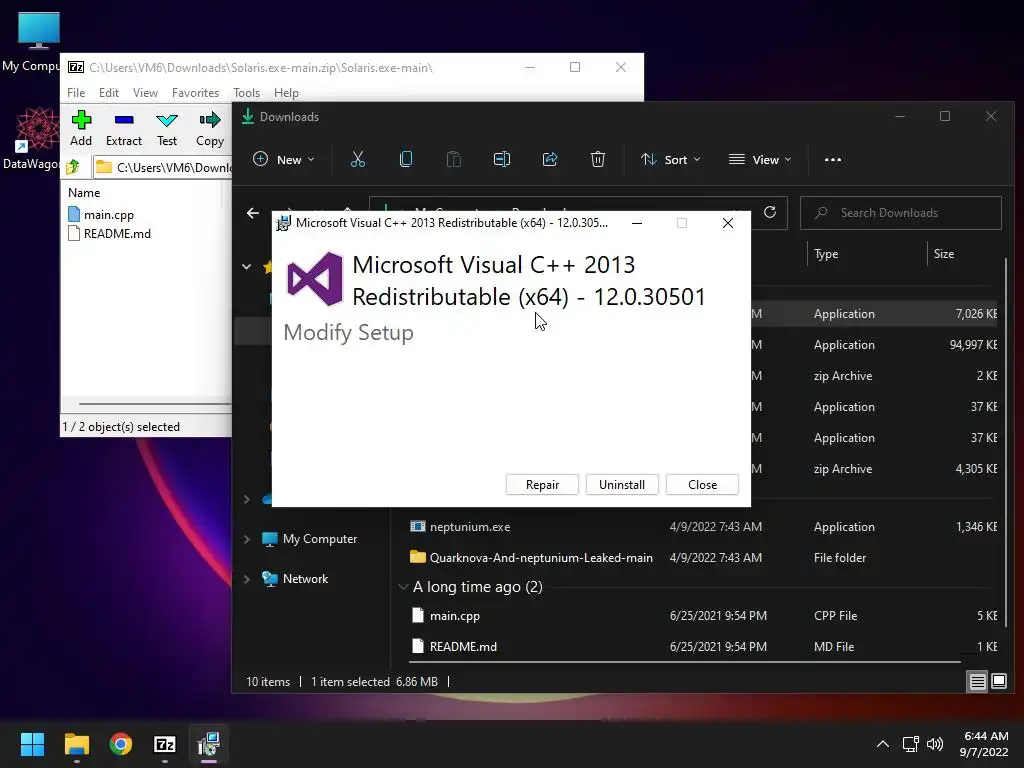The width and height of the screenshot is (1024, 768).
Task: Click the 7-Zip address path field
Action: [x=163, y=167]
